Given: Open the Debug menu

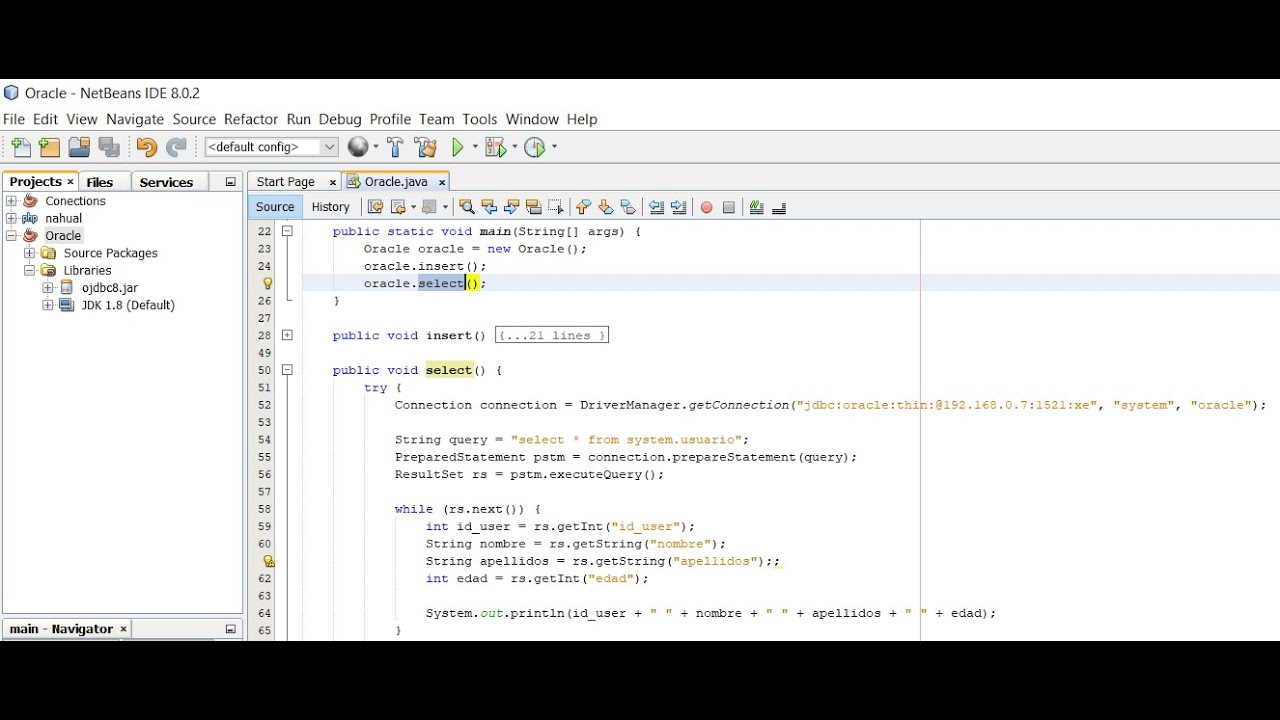Looking at the screenshot, I should 340,119.
